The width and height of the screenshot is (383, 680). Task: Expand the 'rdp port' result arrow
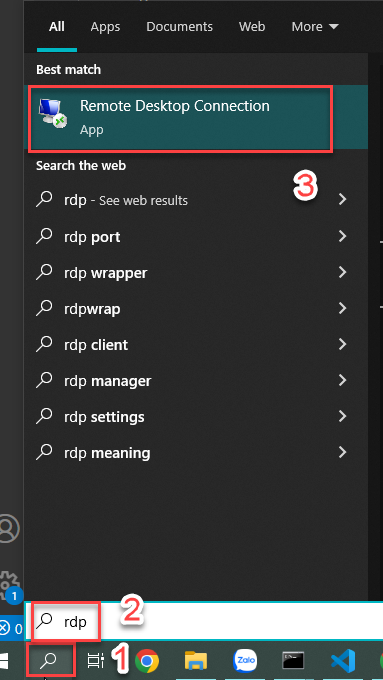tap(343, 236)
